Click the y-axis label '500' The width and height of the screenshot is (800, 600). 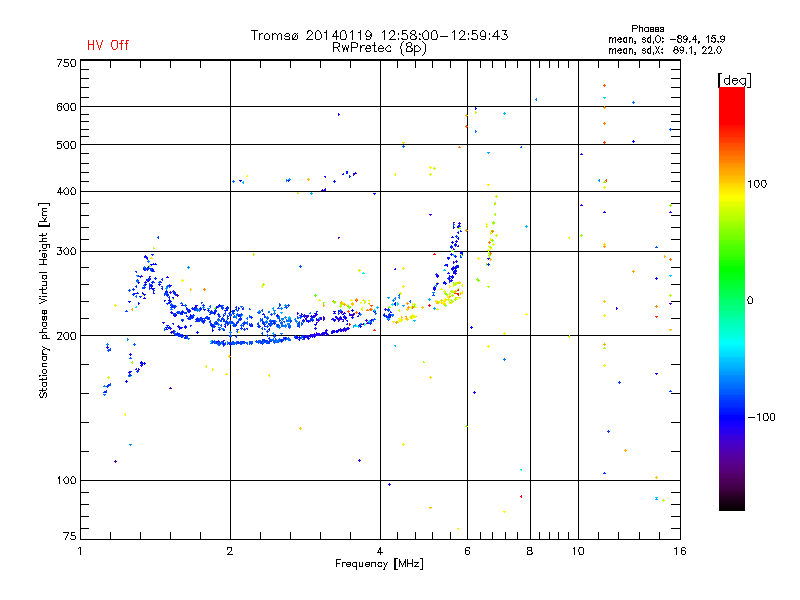tap(66, 145)
